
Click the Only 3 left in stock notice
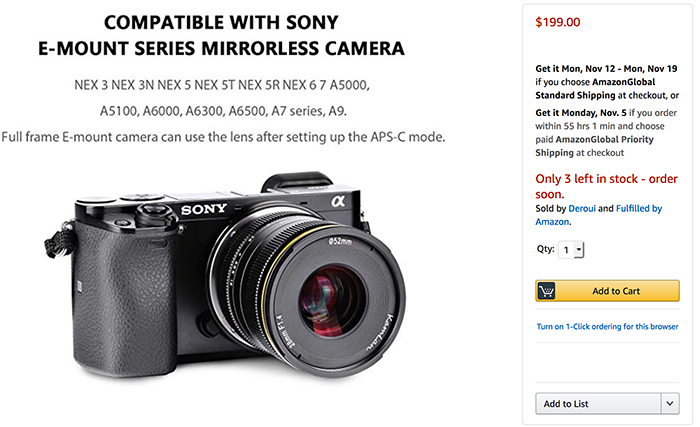[606, 186]
